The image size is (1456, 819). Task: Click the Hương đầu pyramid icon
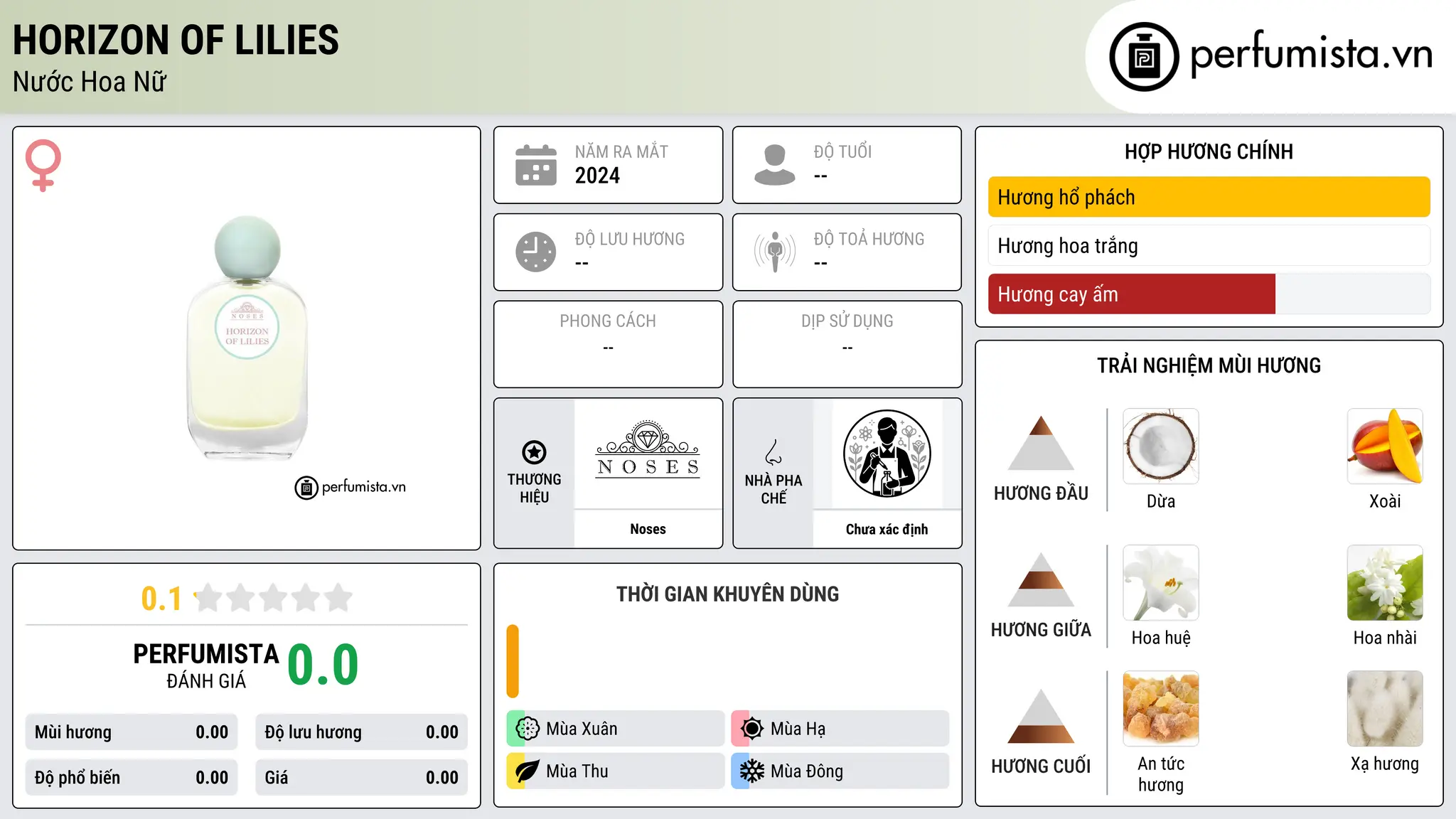tap(1041, 443)
